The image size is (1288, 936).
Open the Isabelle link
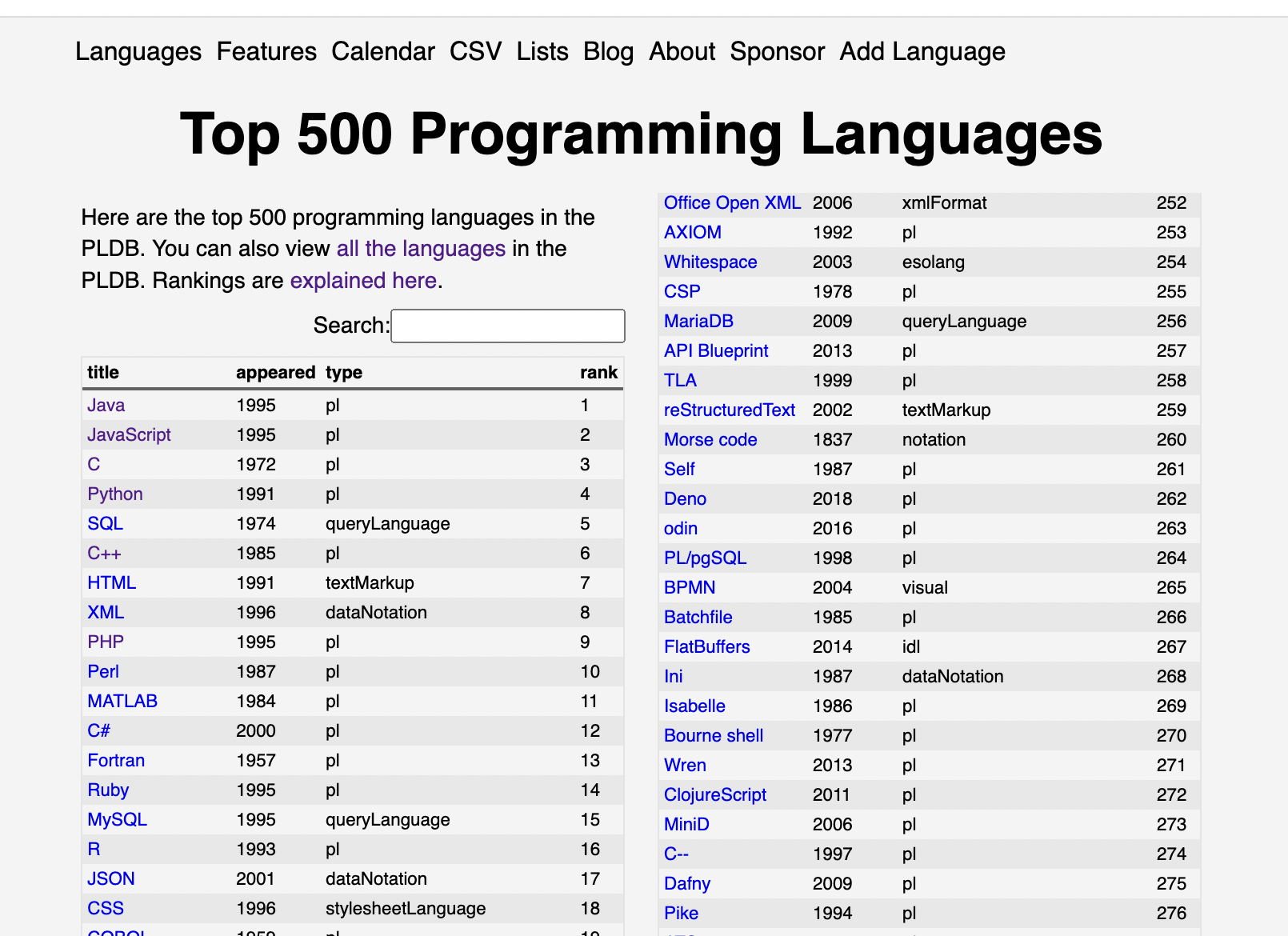tap(694, 706)
